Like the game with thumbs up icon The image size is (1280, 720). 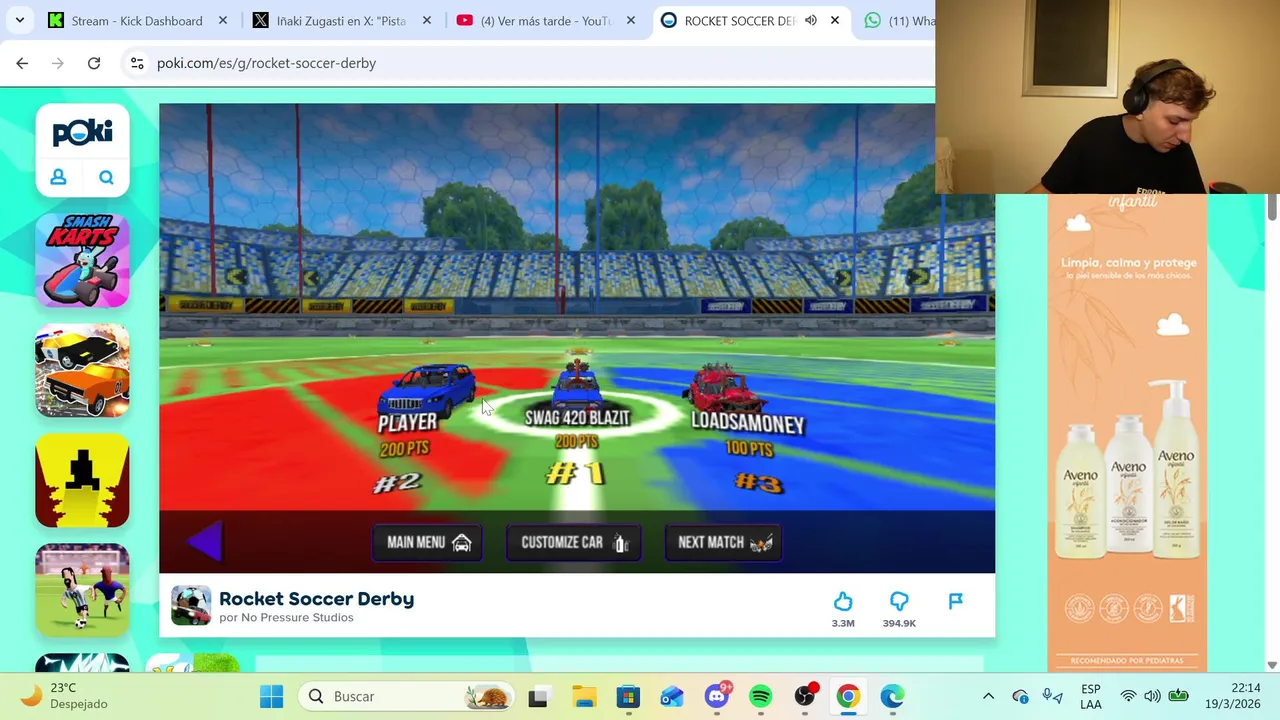point(843,601)
